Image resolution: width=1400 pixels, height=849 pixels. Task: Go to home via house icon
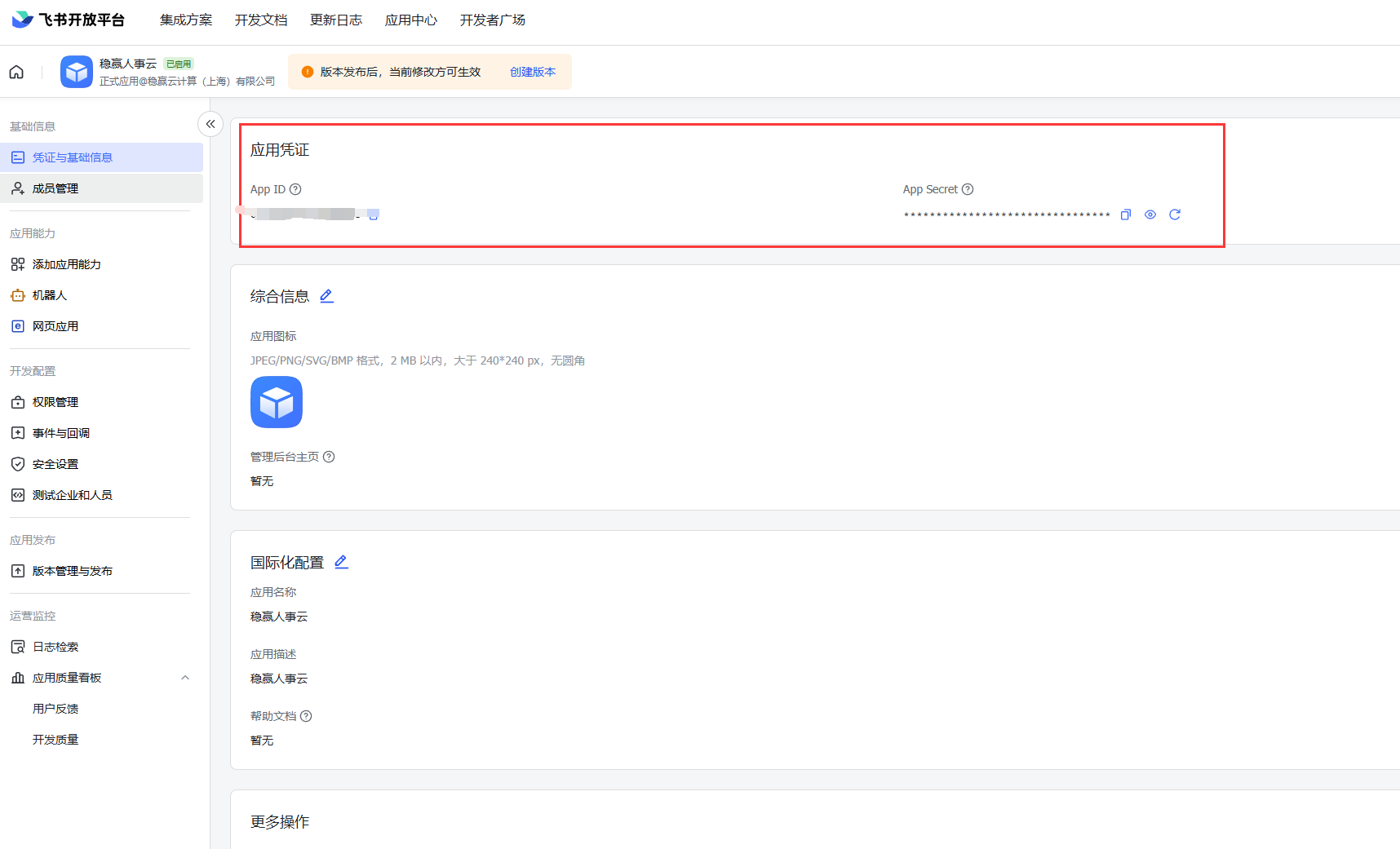pyautogui.click(x=16, y=72)
